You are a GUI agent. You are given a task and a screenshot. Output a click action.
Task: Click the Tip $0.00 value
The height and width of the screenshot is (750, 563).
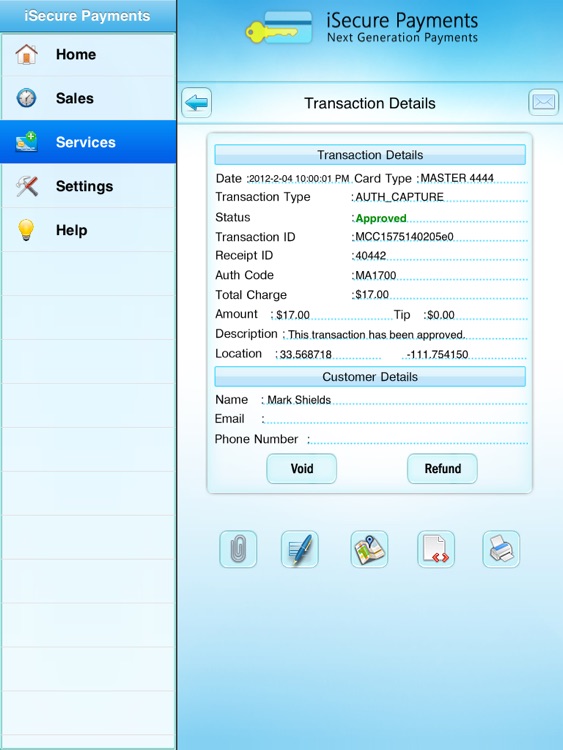click(441, 315)
